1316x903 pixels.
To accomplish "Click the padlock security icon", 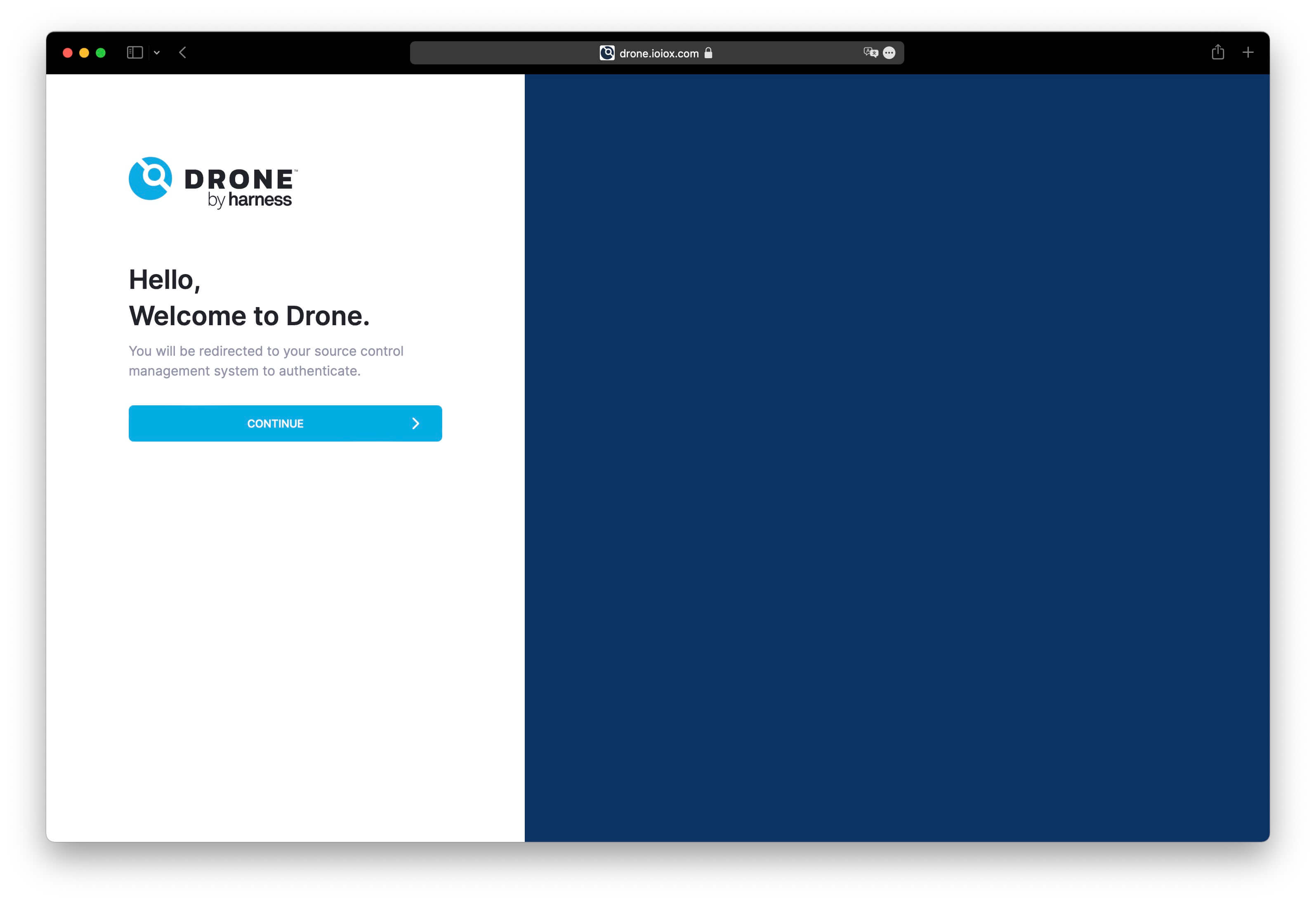I will pos(708,53).
